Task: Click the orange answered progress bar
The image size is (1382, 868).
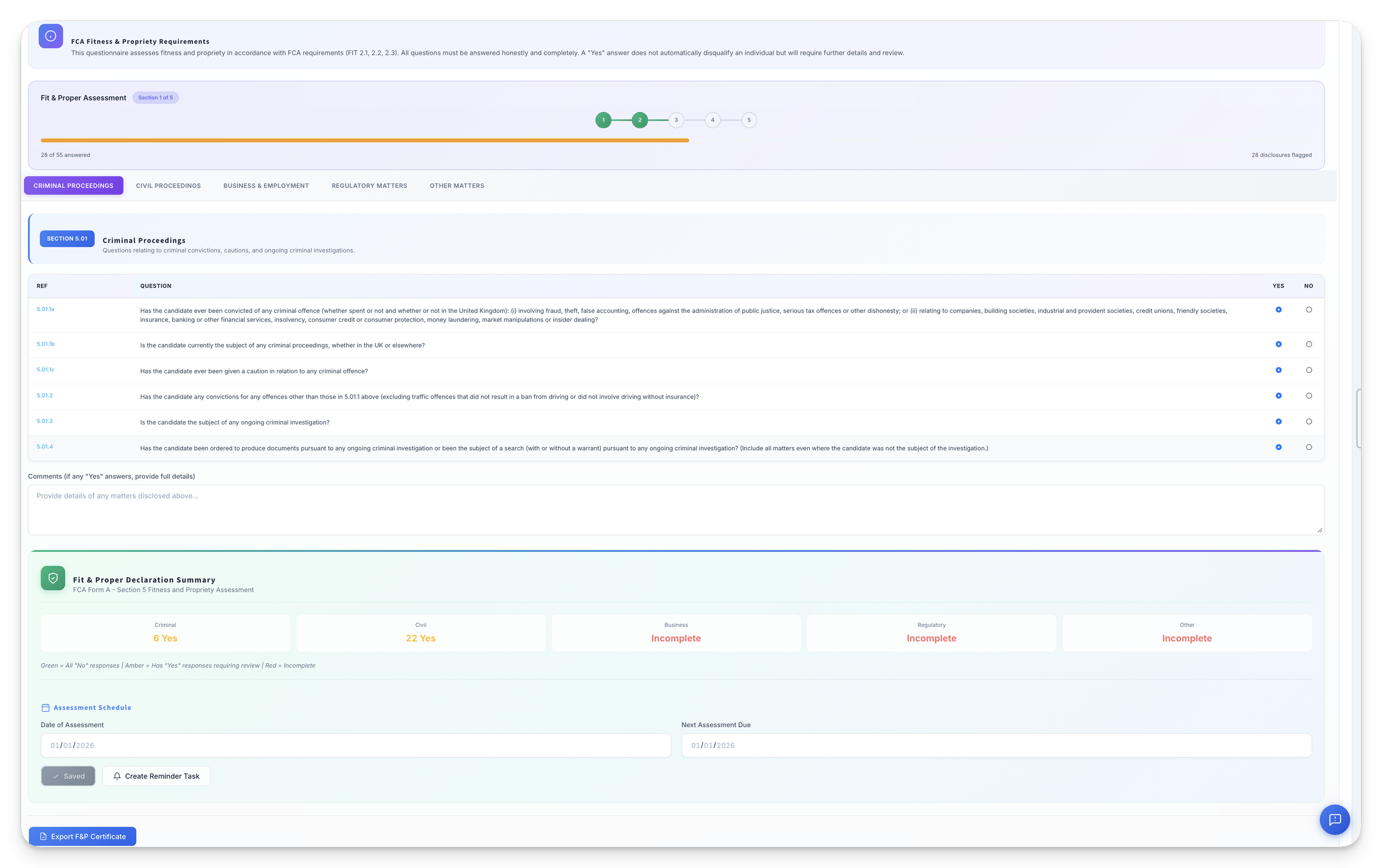Action: pos(364,140)
